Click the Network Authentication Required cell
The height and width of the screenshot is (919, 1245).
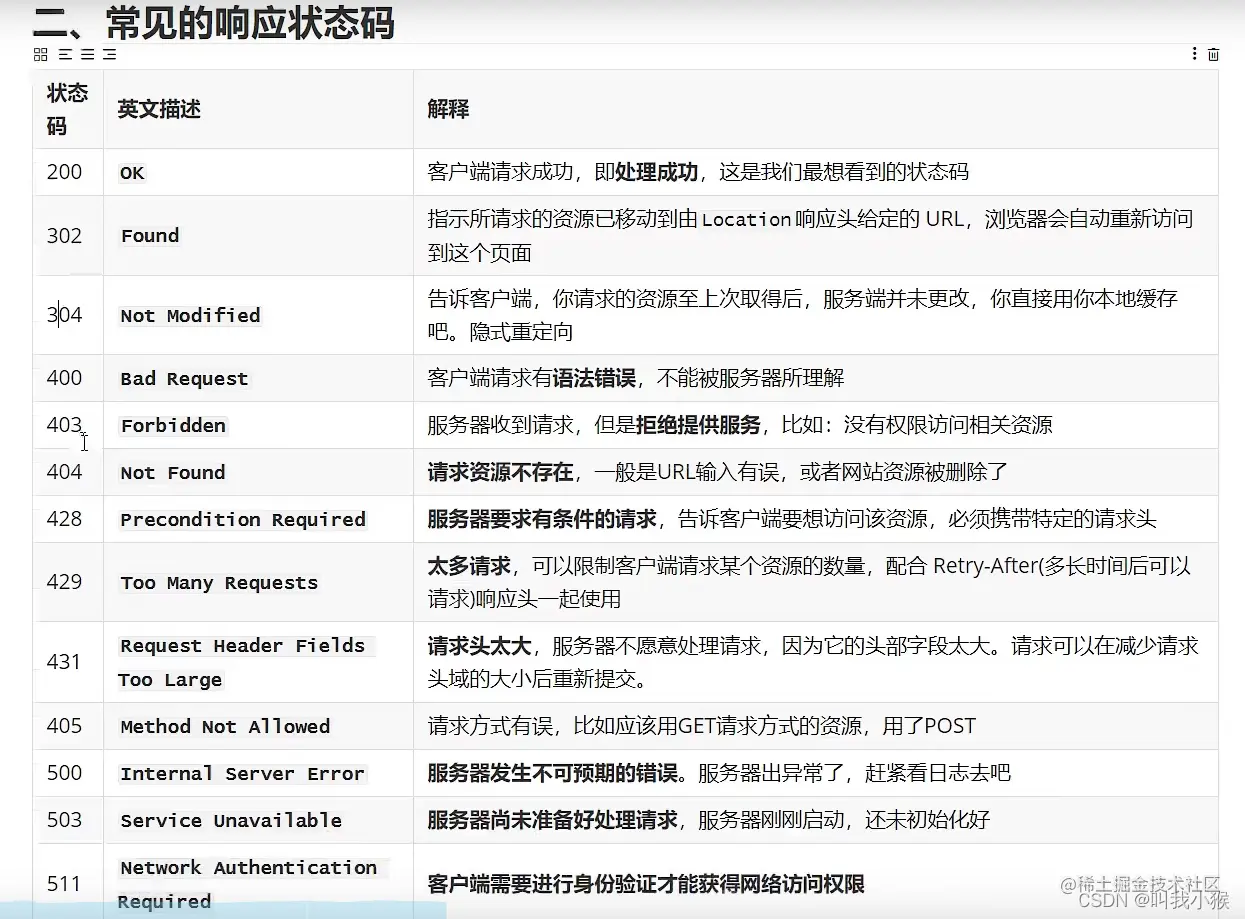pyautogui.click(x=250, y=883)
